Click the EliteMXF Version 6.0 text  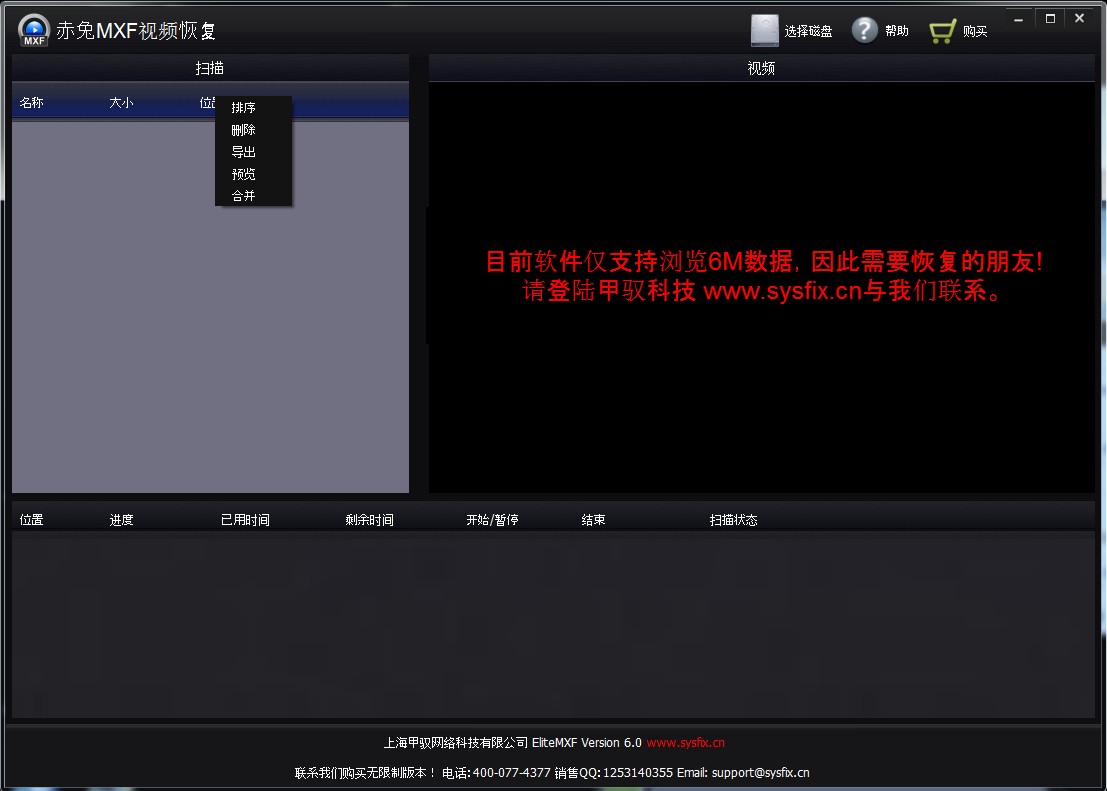[x=587, y=743]
